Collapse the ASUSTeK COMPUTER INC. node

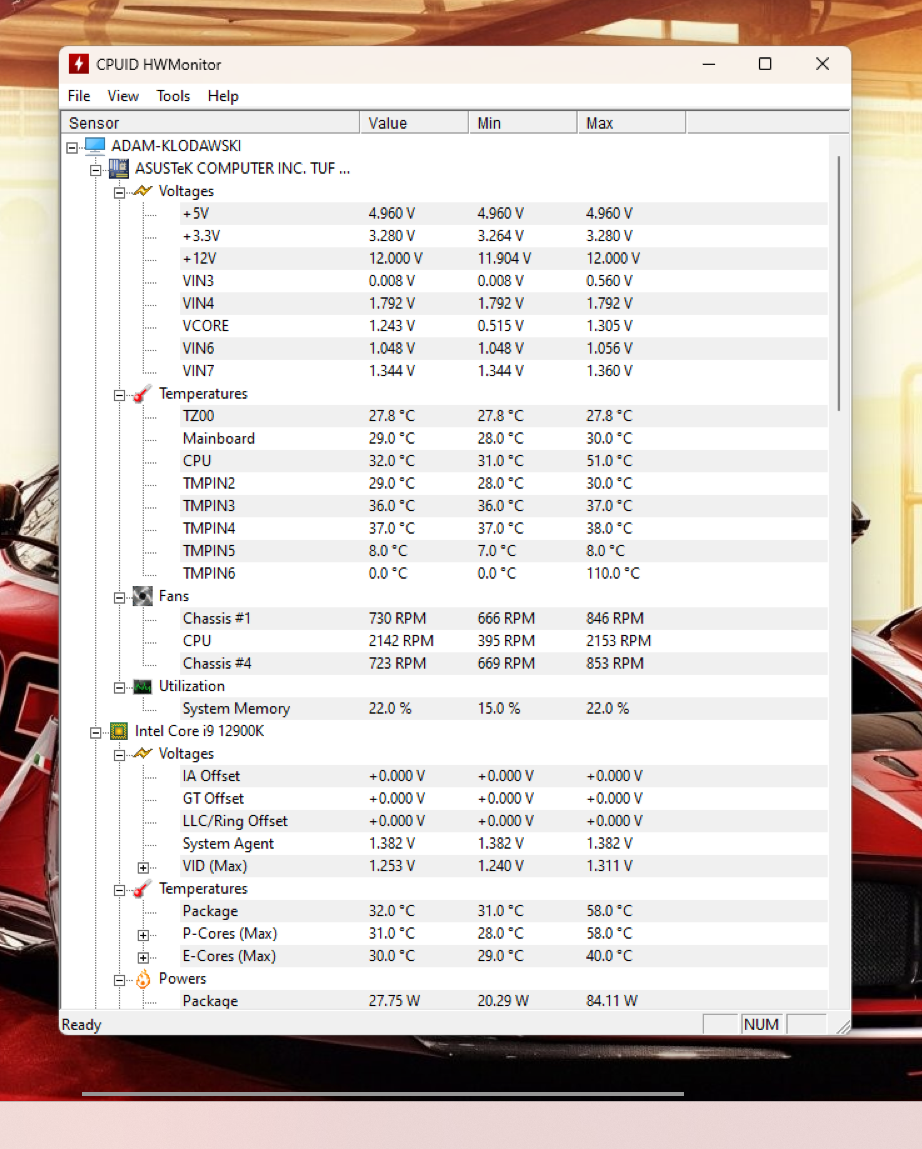click(x=95, y=170)
